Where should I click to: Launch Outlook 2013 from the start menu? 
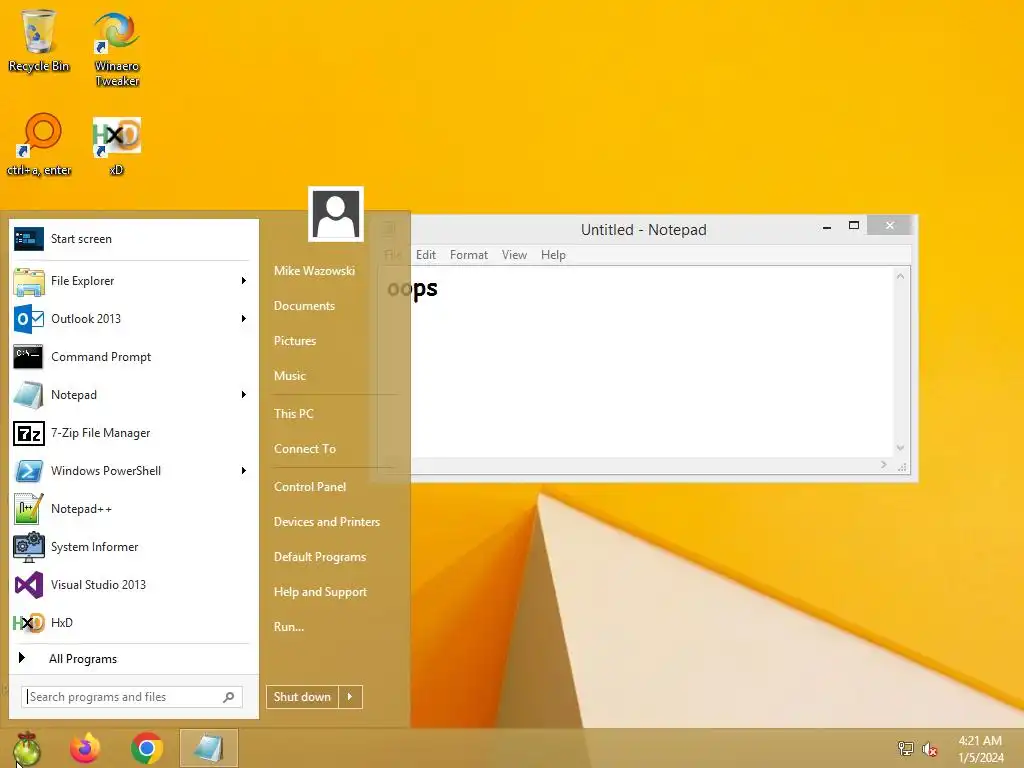tap(131, 319)
